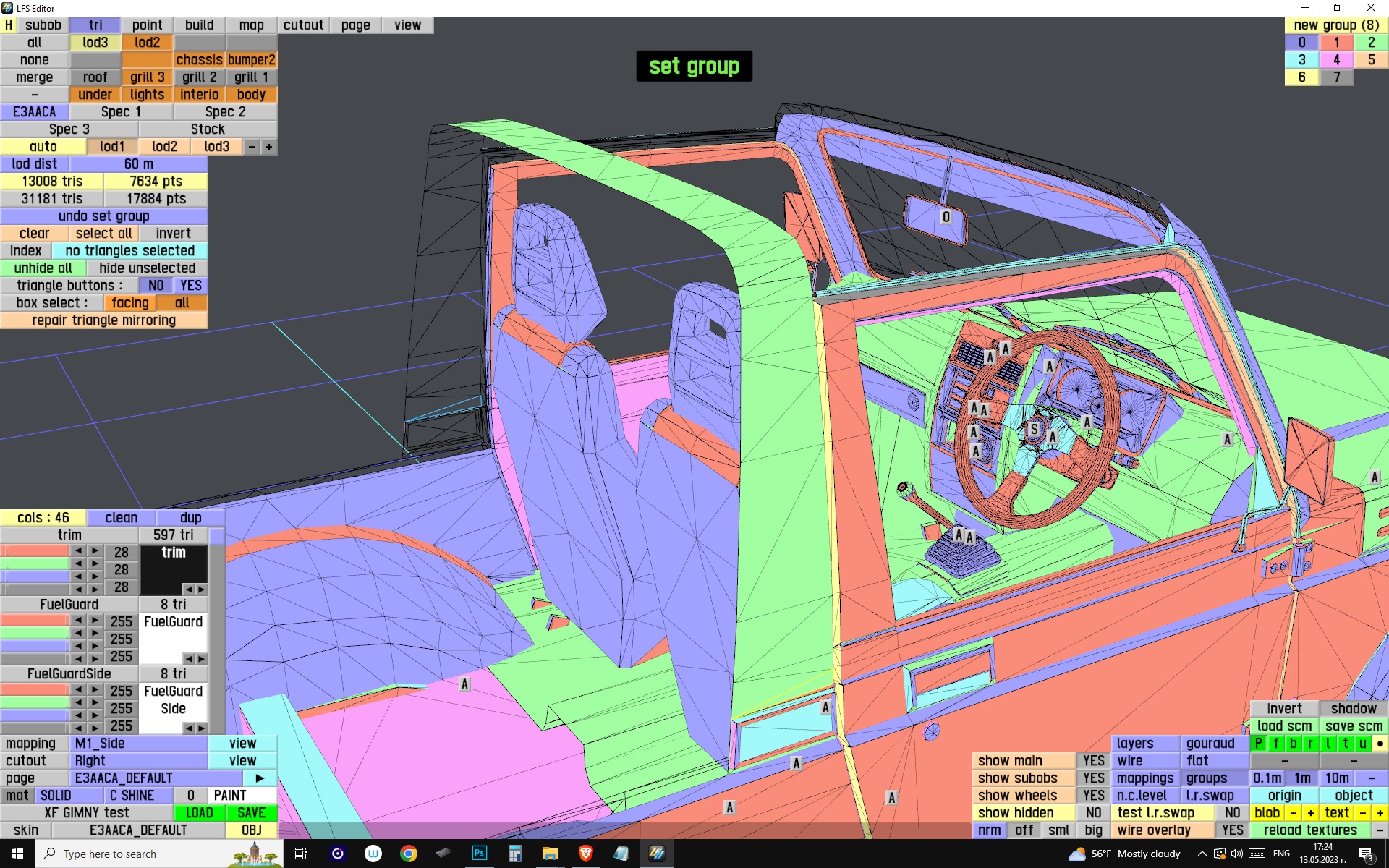1389x868 pixels.
Task: Click undo set group button
Action: click(104, 216)
